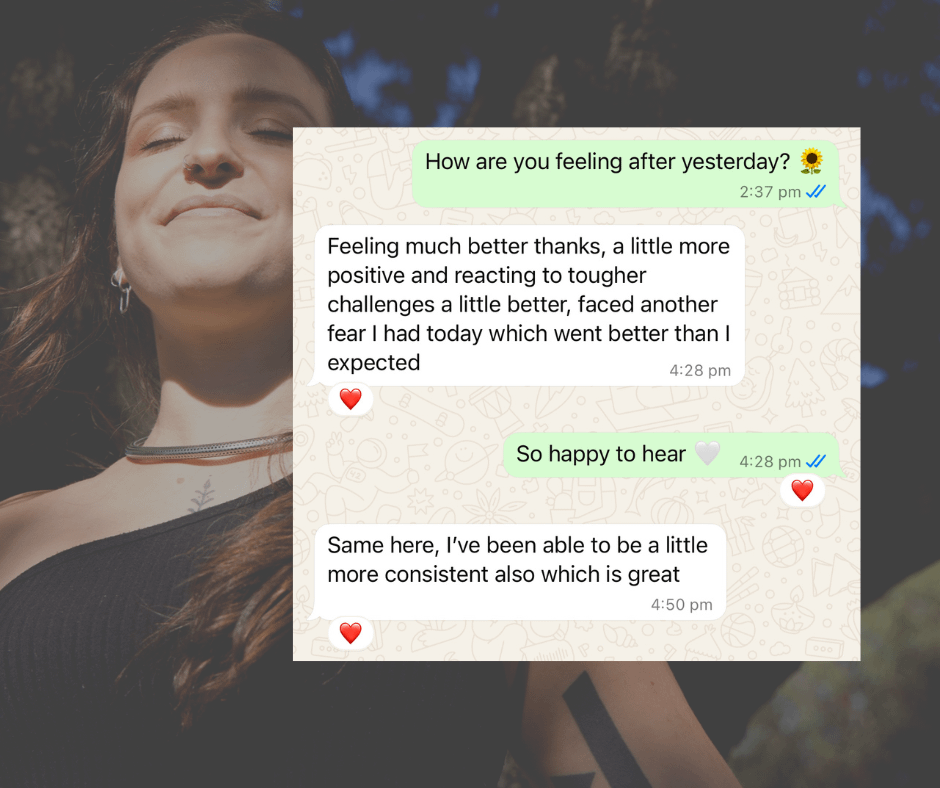The image size is (940, 788).
Task: Select the 'So happy to hear' message bubble
Action: click(673, 455)
